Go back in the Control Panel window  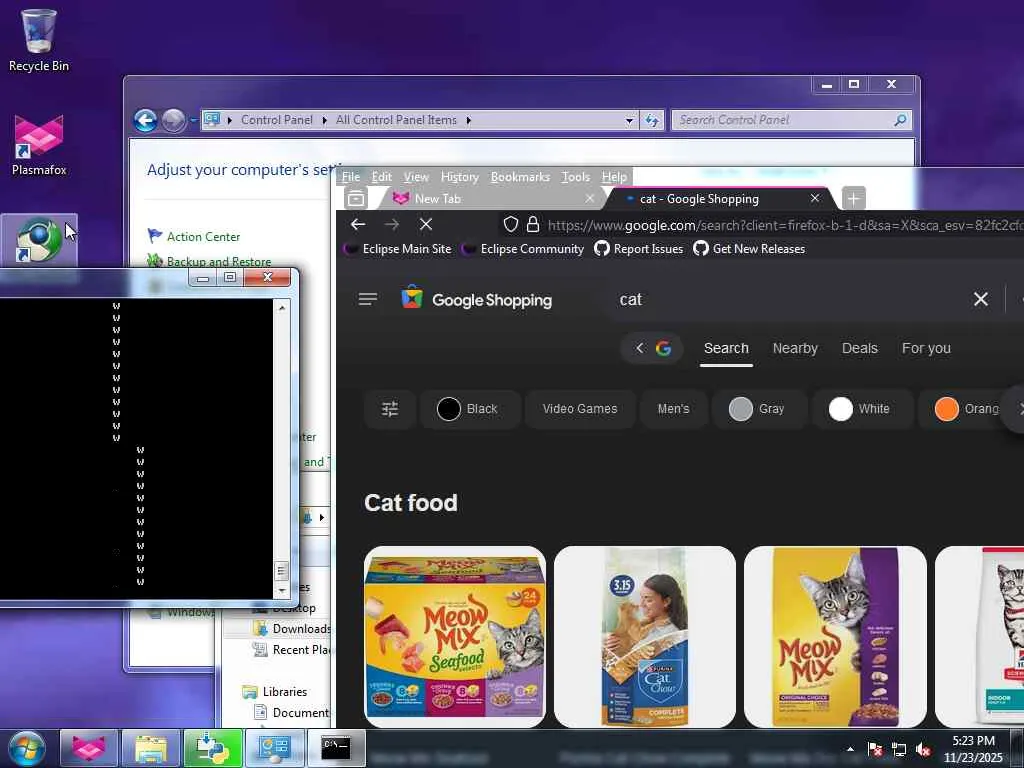click(x=145, y=120)
